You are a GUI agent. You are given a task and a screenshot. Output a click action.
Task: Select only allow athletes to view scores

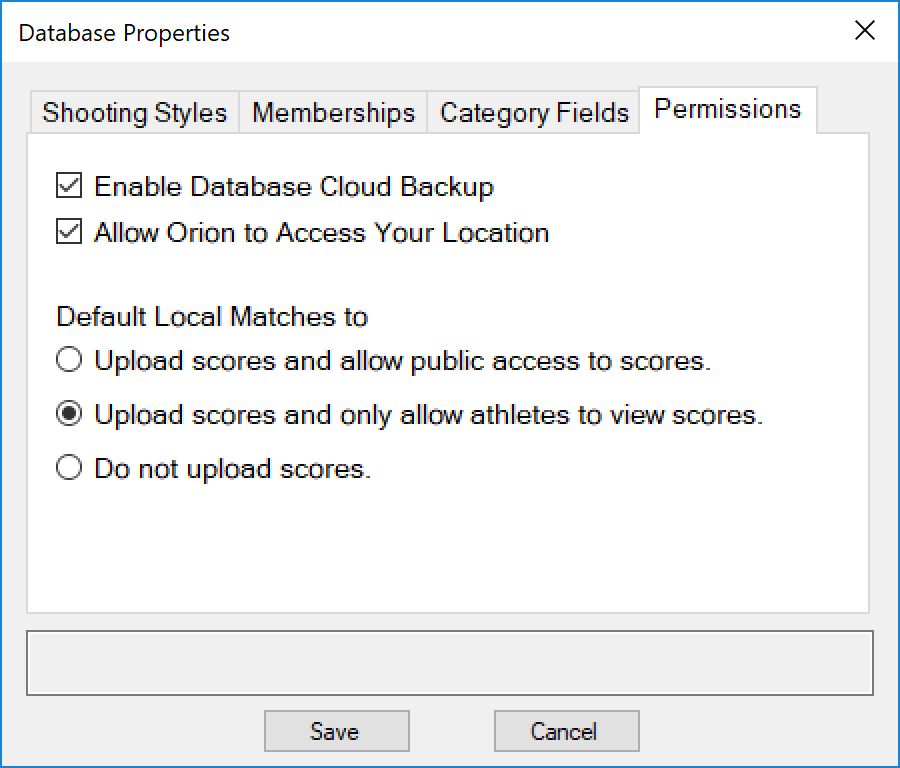(68, 414)
